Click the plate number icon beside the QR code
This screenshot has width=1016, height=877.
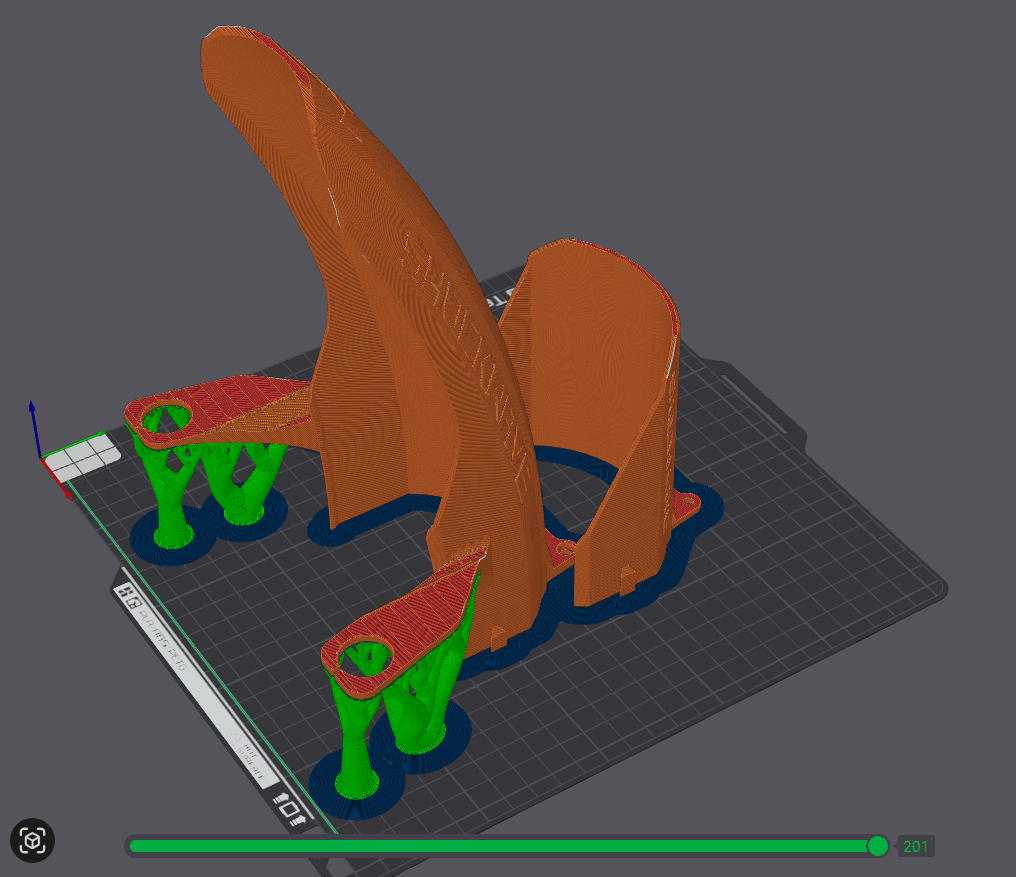tap(134, 603)
